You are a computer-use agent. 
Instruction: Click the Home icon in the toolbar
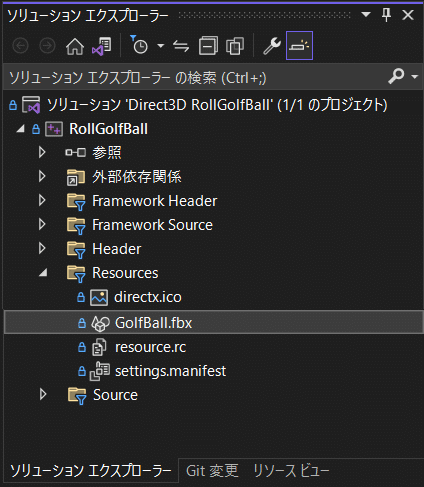pyautogui.click(x=75, y=46)
